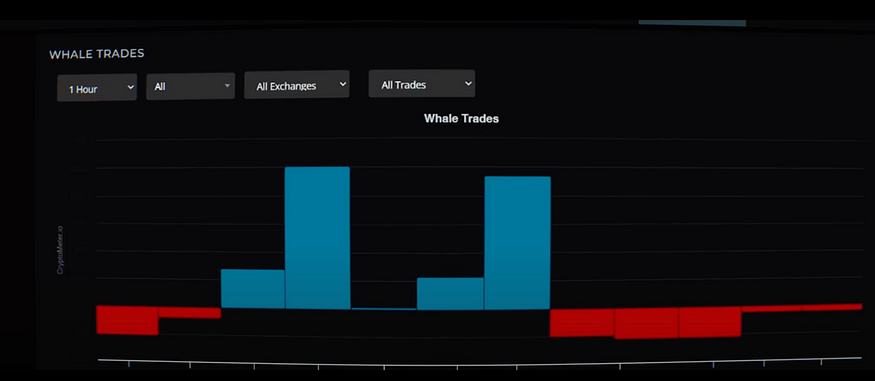Screen dimensions: 875x381
Task: Open the All Trades filter dropdown
Action: 422,84
